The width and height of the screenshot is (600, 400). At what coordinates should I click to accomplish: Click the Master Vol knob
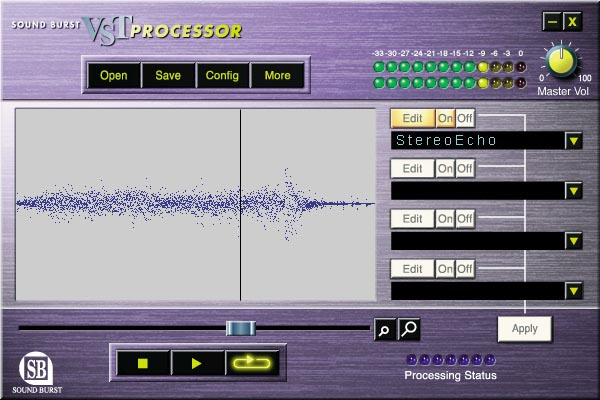click(x=561, y=61)
